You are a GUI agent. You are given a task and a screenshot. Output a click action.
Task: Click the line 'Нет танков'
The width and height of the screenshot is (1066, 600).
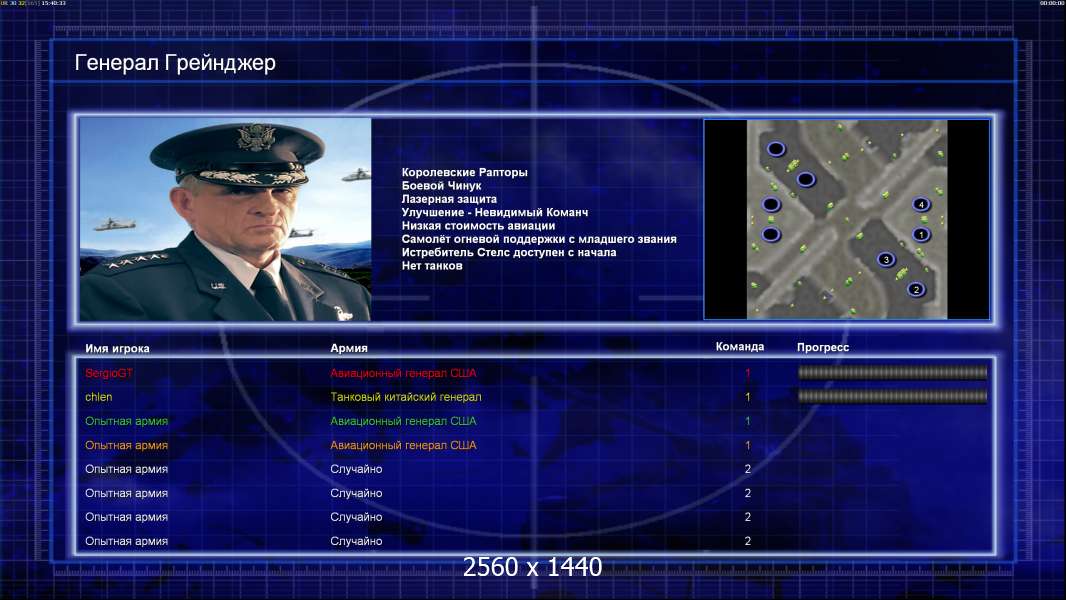(432, 266)
